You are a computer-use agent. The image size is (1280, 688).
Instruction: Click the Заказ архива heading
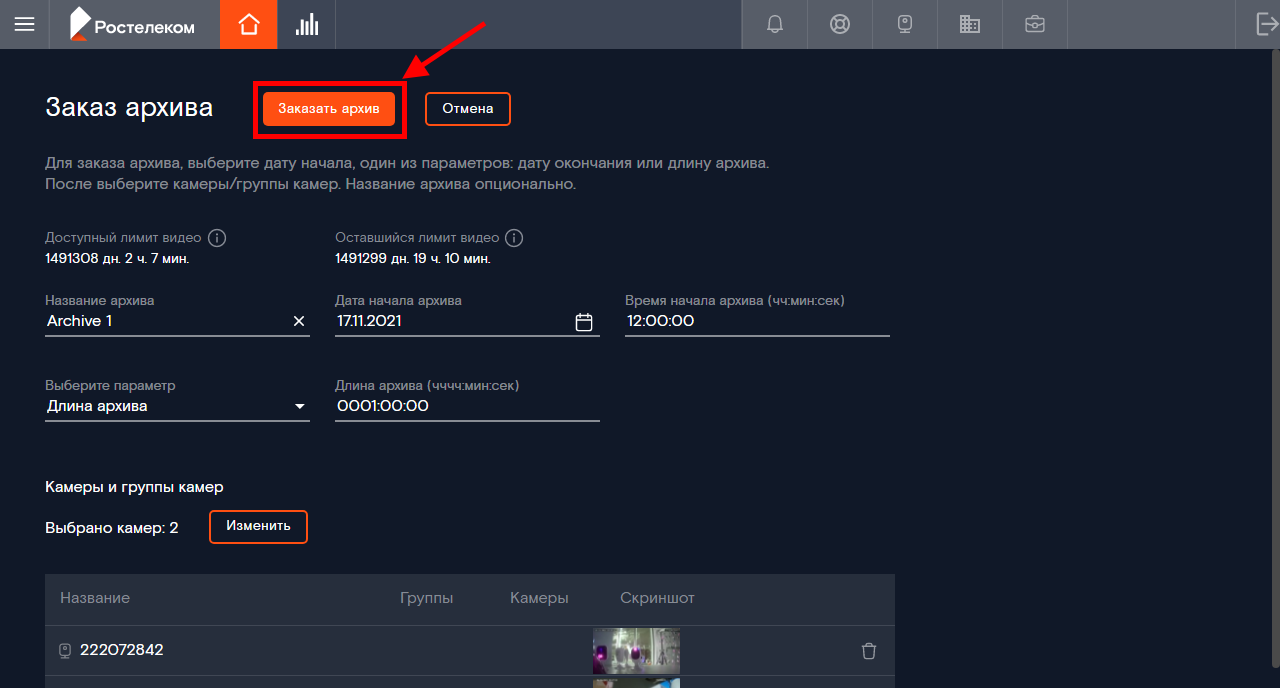click(x=129, y=108)
